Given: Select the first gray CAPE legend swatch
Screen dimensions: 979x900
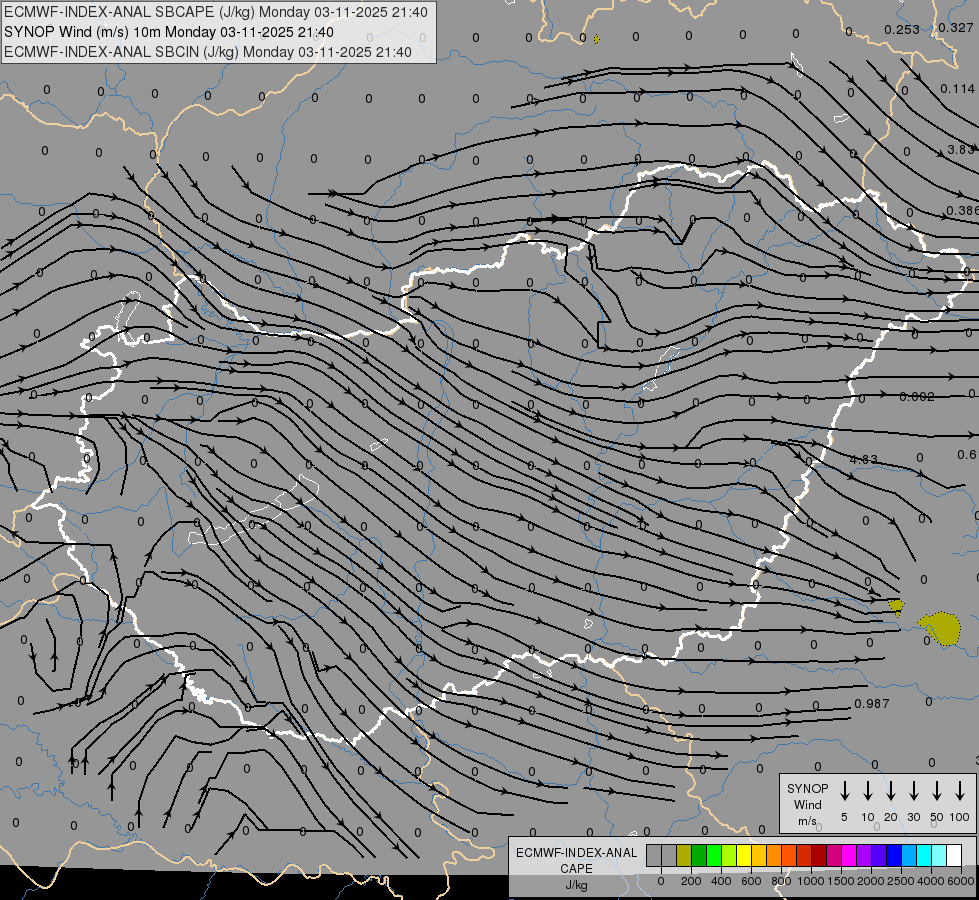Looking at the screenshot, I should pos(654,855).
